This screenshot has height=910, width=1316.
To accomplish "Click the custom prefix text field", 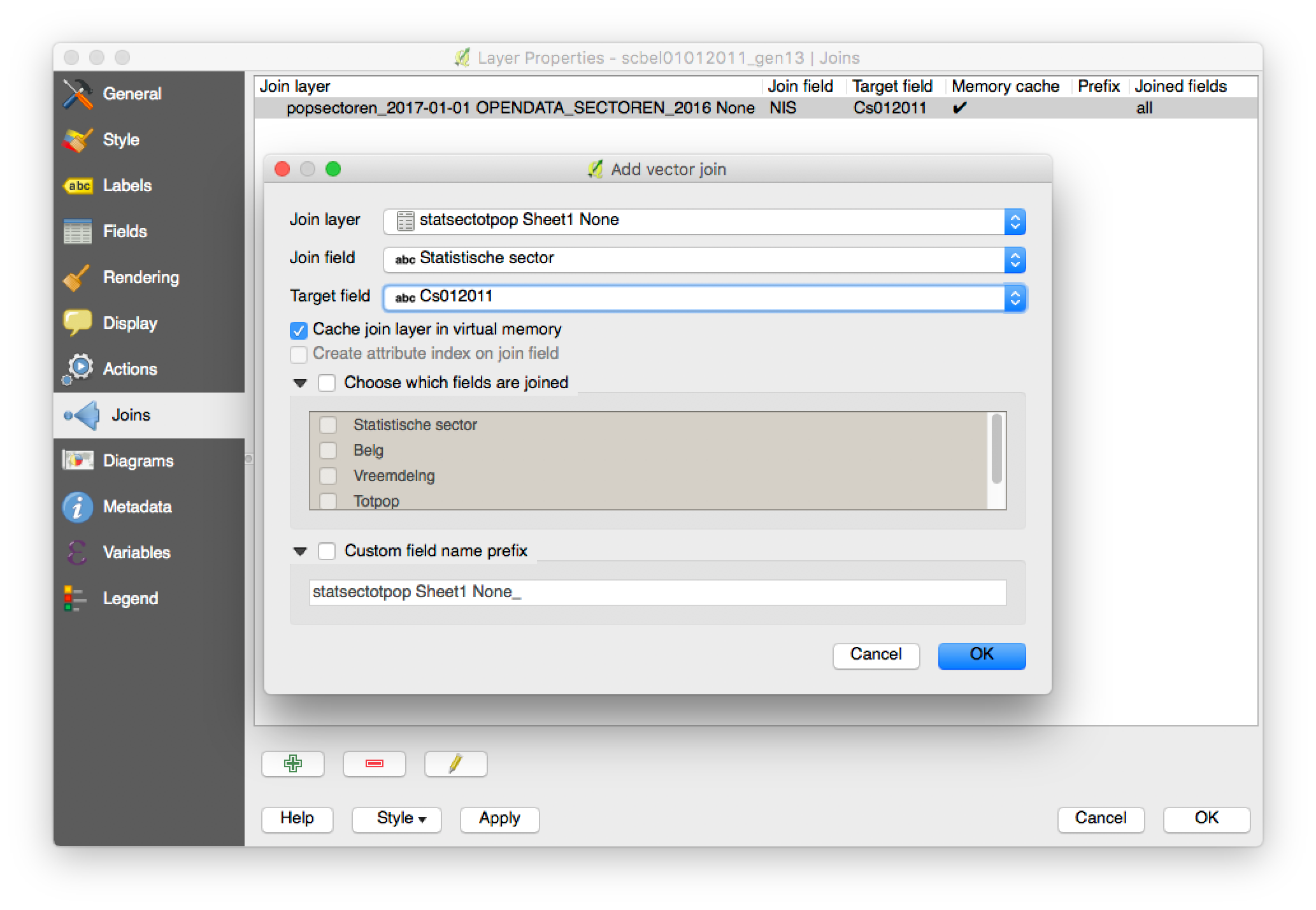I will pos(657,592).
